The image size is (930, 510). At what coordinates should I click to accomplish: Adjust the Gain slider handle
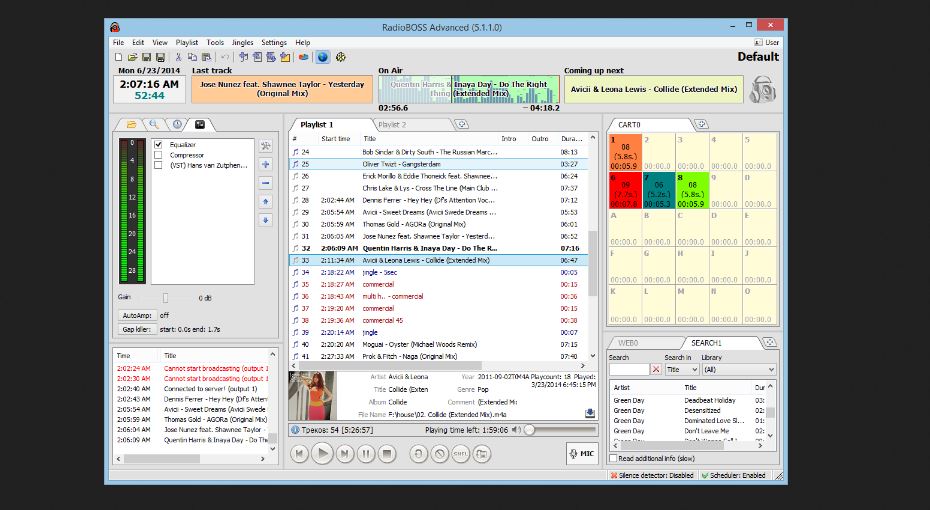[x=165, y=298]
